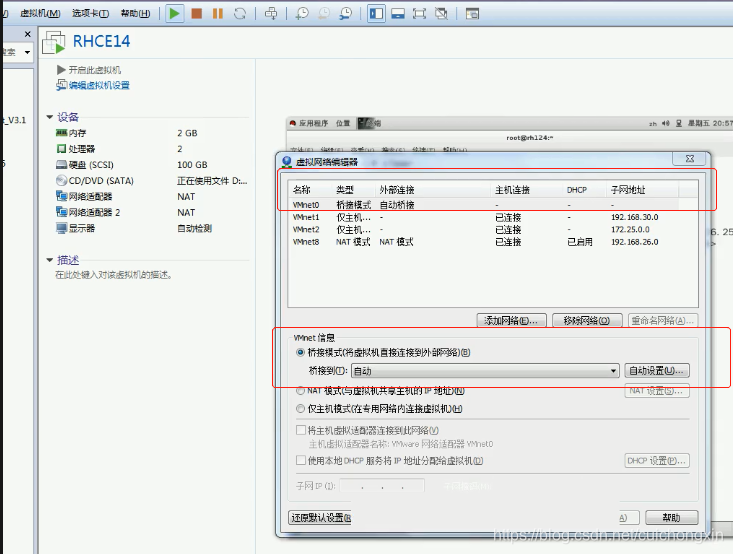Click the 192.168.26.0 subnet cell
Viewport: 733px width, 554px height.
(x=634, y=242)
